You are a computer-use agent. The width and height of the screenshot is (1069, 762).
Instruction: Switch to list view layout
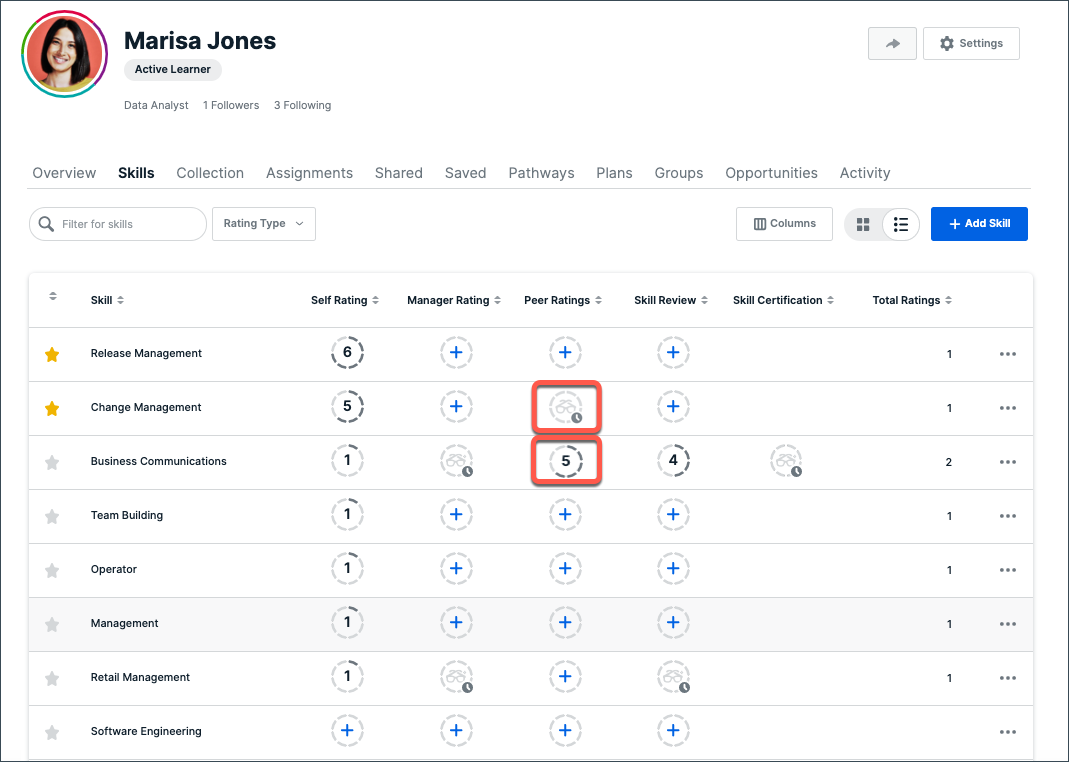(x=900, y=224)
